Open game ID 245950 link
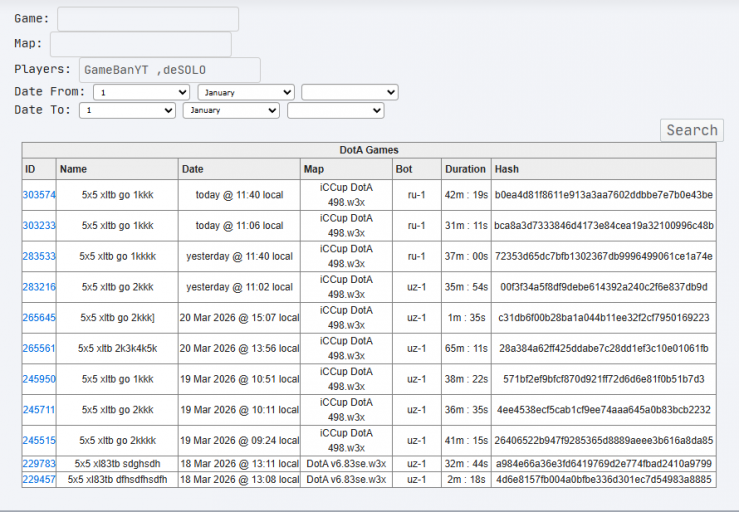This screenshot has width=739, height=512. click(39, 379)
